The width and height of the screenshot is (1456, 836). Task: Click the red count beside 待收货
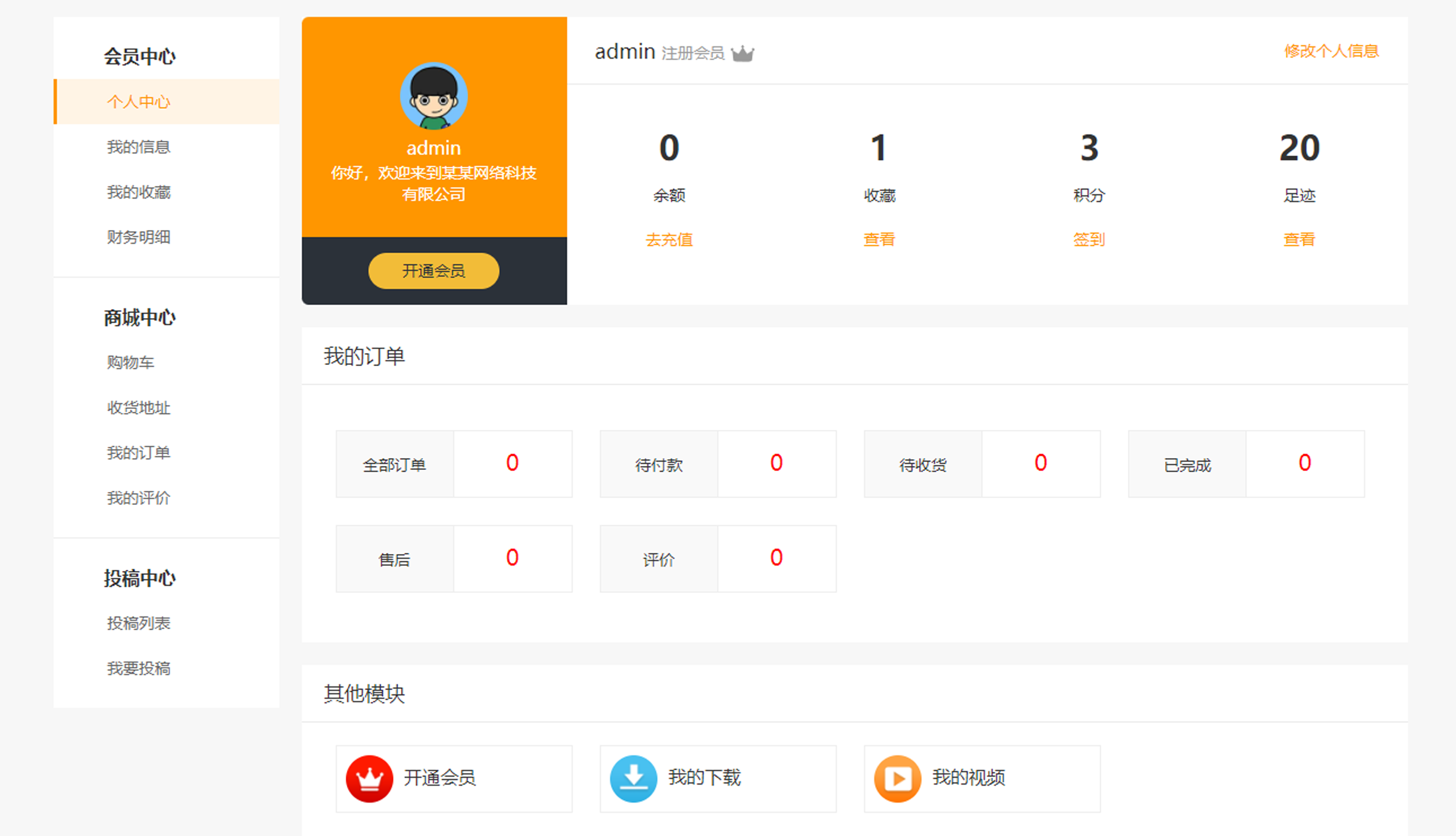coord(1040,463)
